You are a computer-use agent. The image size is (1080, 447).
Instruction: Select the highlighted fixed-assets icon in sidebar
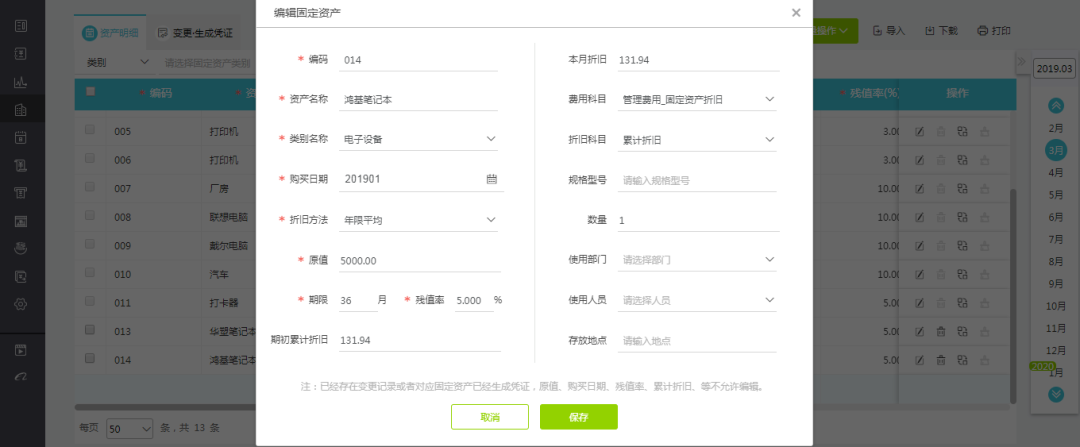[x=21, y=109]
